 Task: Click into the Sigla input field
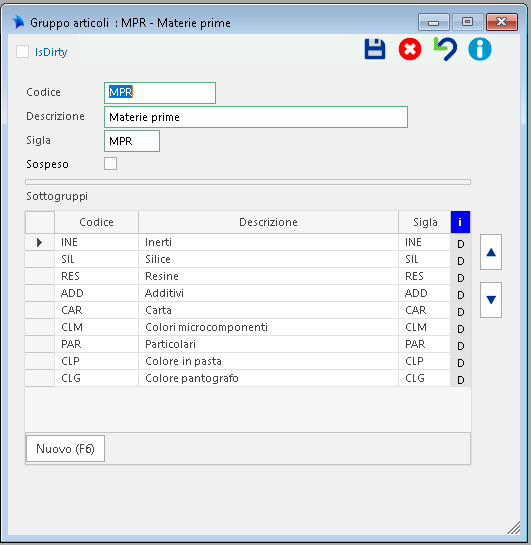pyautogui.click(x=132, y=141)
